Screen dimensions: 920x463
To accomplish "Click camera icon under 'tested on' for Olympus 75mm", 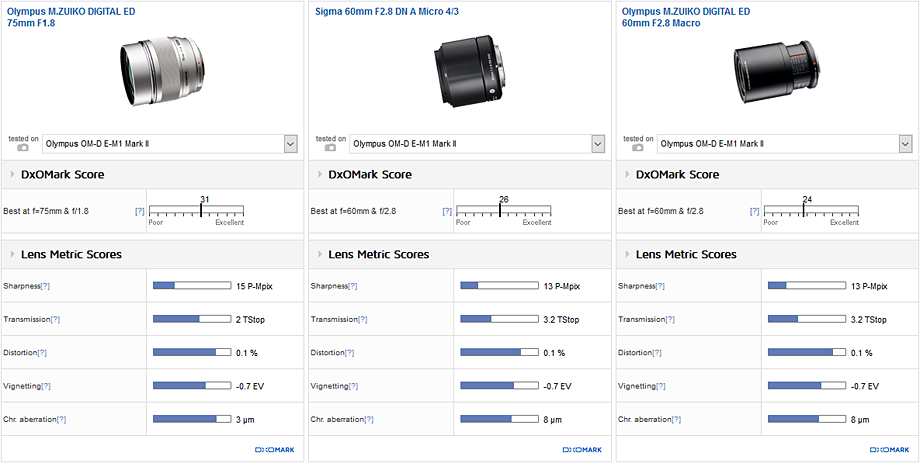I will click(23, 148).
